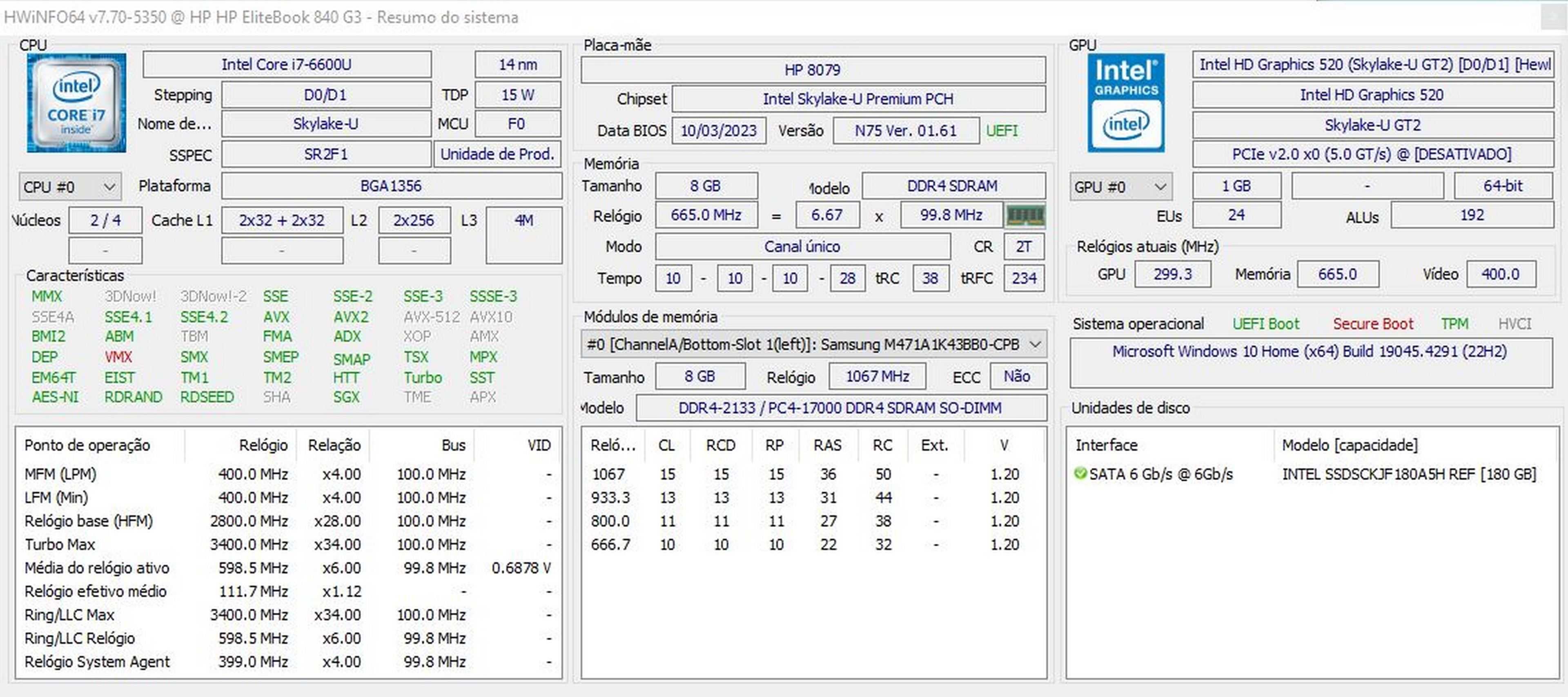Click the Intel Core i7 CPU logo
Screen dimensions: 1568x697
coord(76,103)
